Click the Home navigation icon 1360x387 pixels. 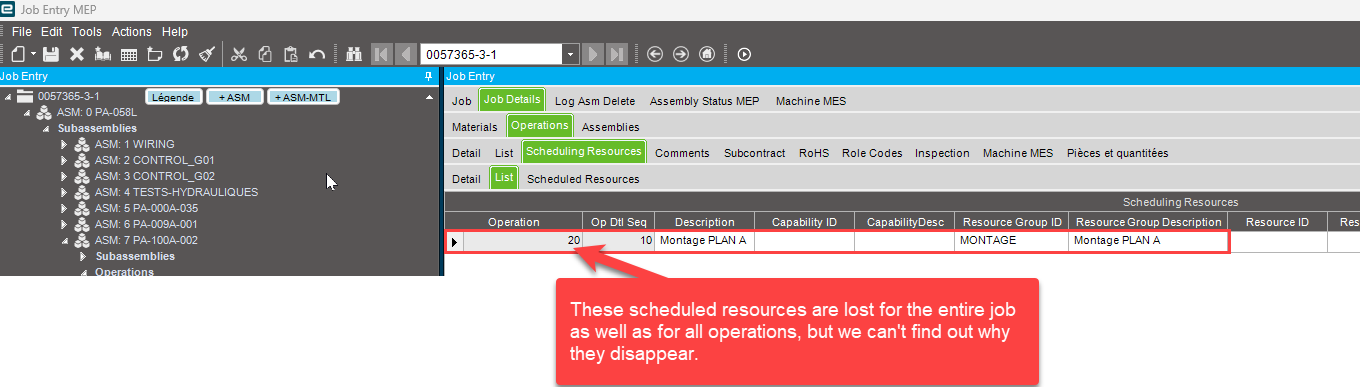(x=707, y=54)
